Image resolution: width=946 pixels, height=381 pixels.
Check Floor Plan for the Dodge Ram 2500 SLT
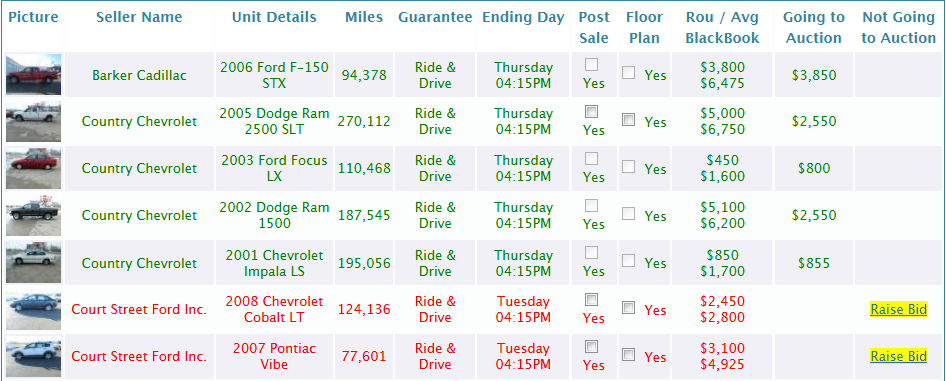(629, 119)
